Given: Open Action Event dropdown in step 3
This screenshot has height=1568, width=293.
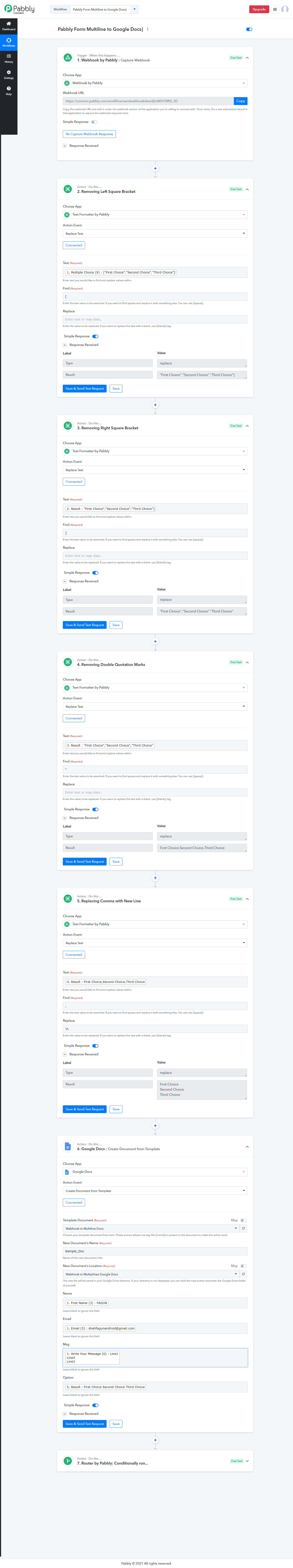Looking at the screenshot, I should coord(155,470).
